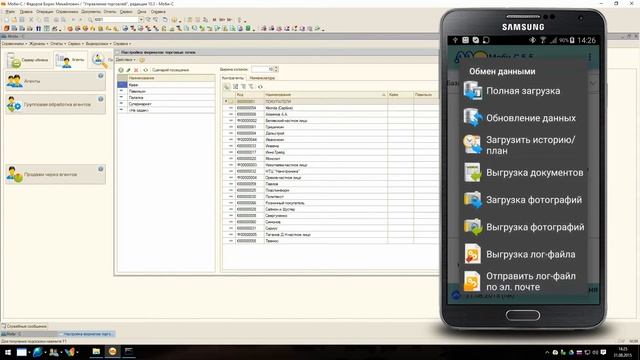Viewport: 640px width, 360px height.
Task: Expand the ПОКУПАТЕЛИ group row
Action: pyautogui.click(x=226, y=101)
